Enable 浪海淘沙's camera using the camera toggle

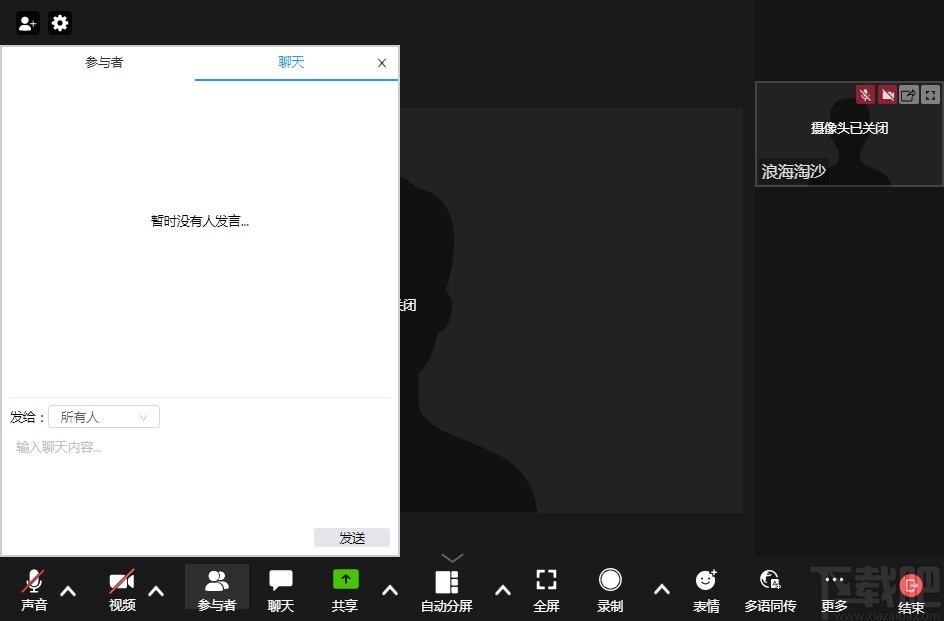[887, 94]
